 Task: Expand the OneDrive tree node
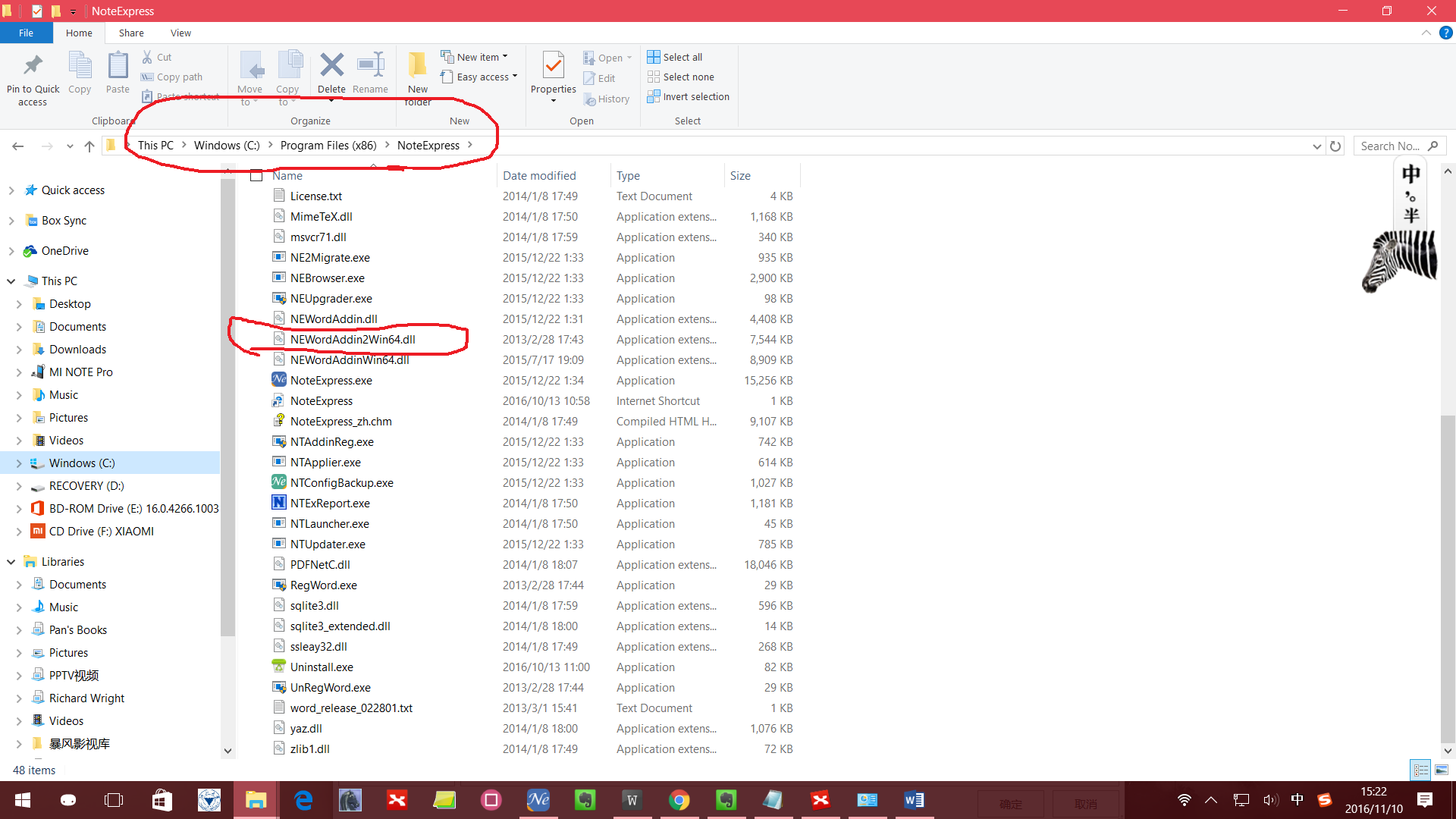(x=11, y=251)
